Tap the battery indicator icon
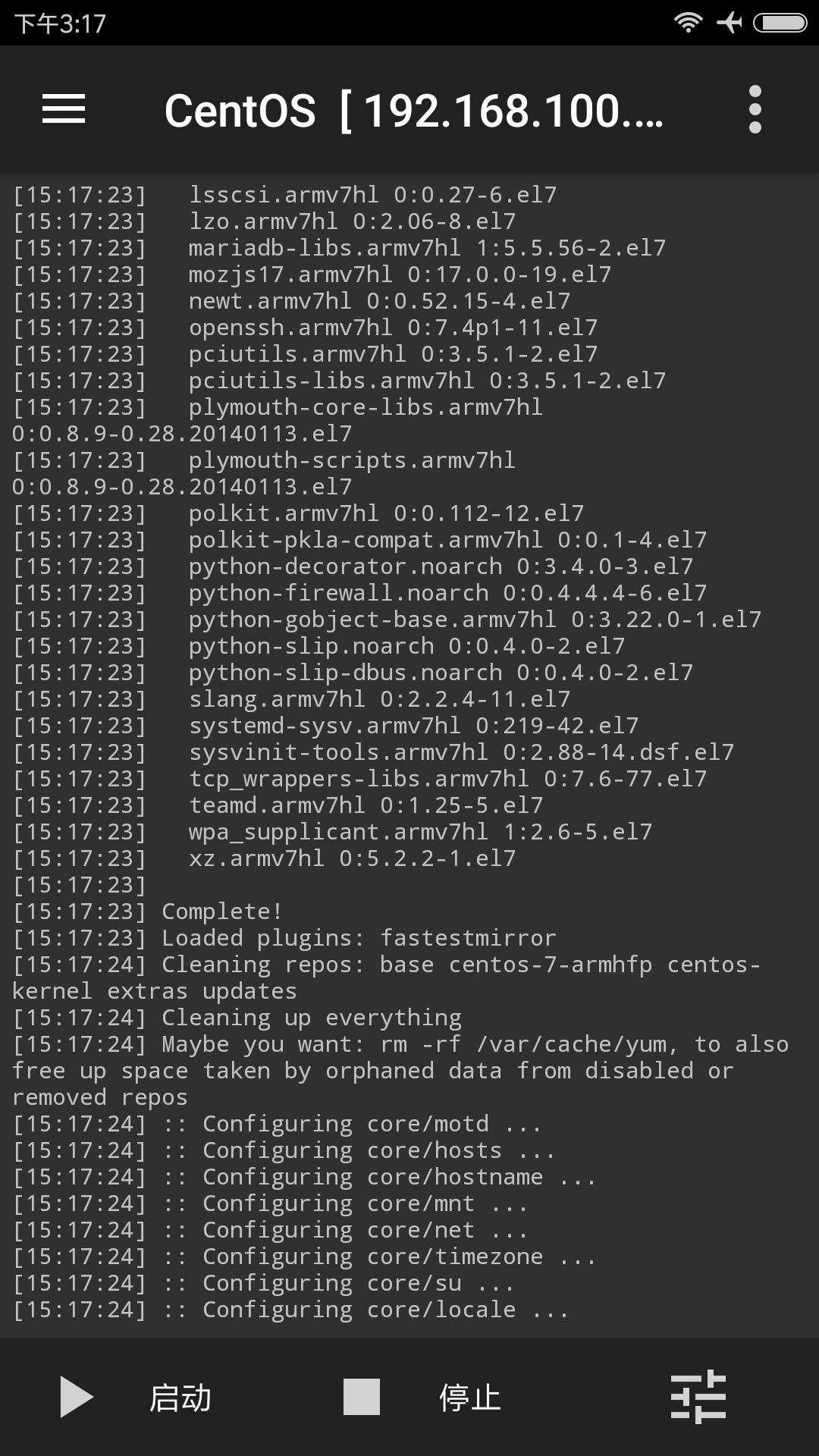This screenshot has height=1456, width=819. pyautogui.click(x=780, y=23)
